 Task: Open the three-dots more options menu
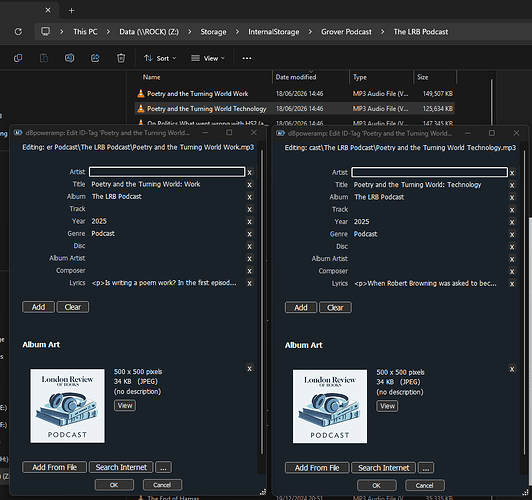pyautogui.click(x=247, y=58)
